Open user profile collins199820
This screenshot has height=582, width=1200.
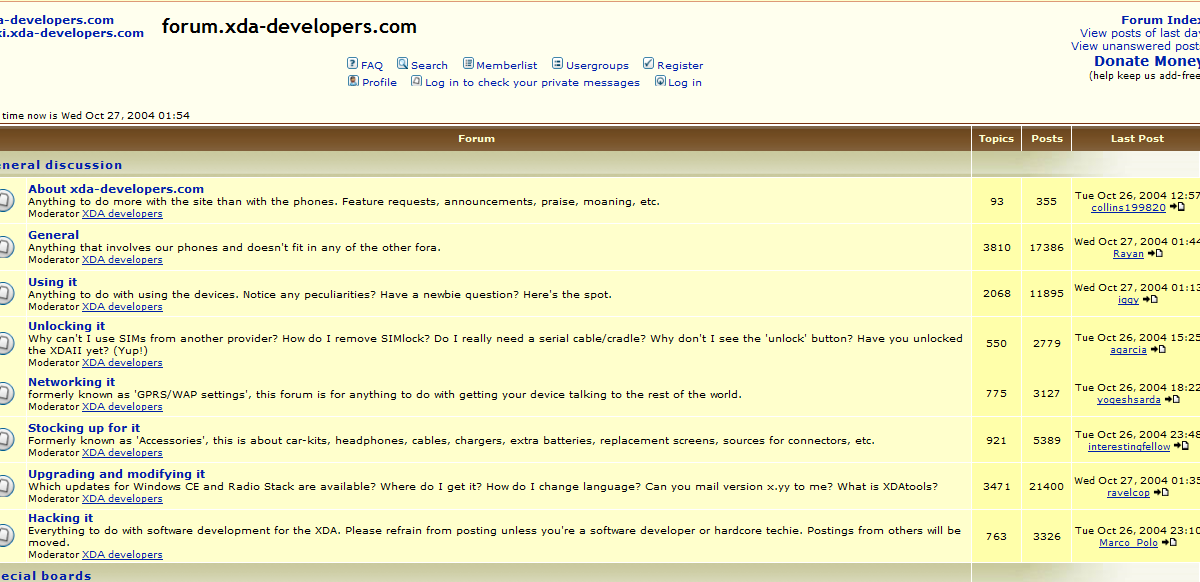click(x=1128, y=208)
